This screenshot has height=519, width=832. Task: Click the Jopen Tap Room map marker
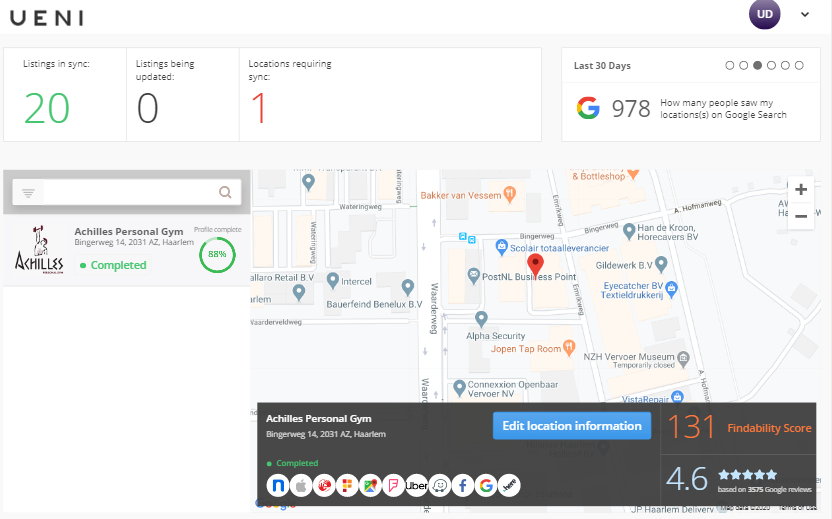click(569, 348)
